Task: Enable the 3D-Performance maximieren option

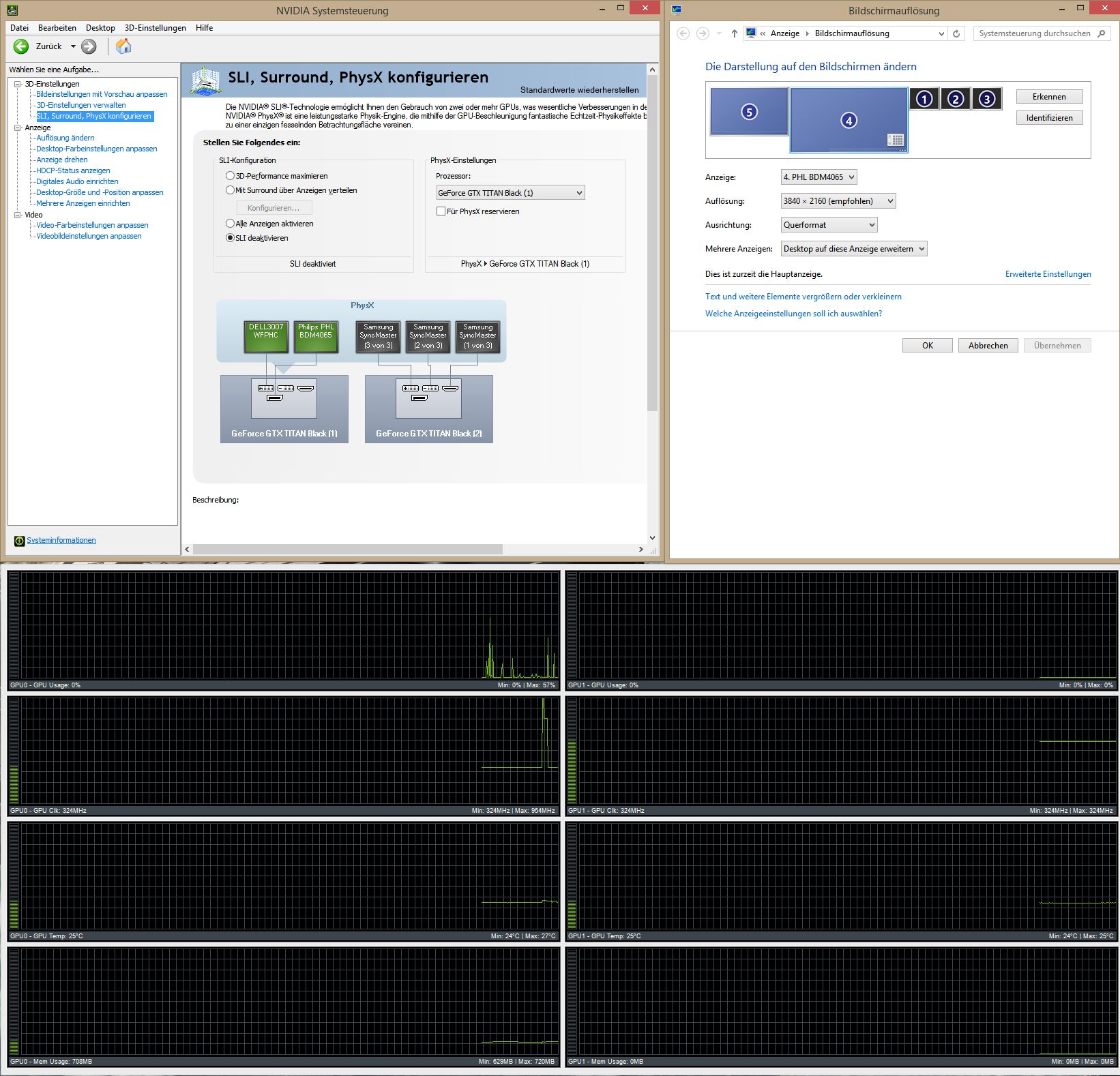Action: (x=230, y=175)
